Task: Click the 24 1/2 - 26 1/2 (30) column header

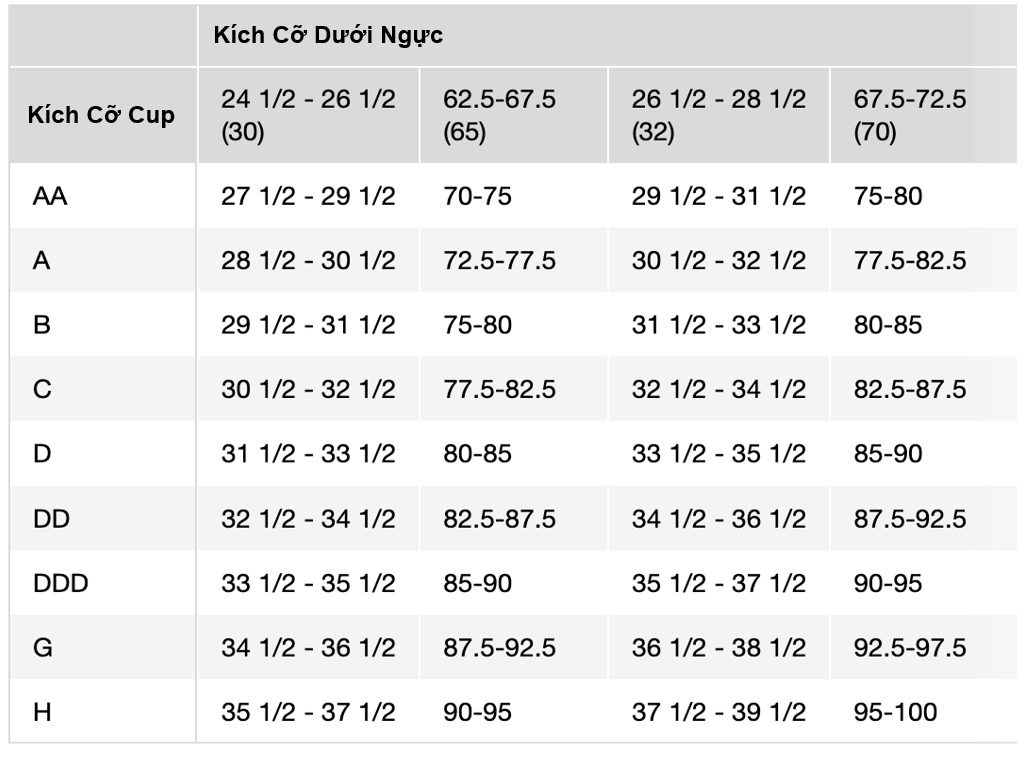Action: pos(308,115)
